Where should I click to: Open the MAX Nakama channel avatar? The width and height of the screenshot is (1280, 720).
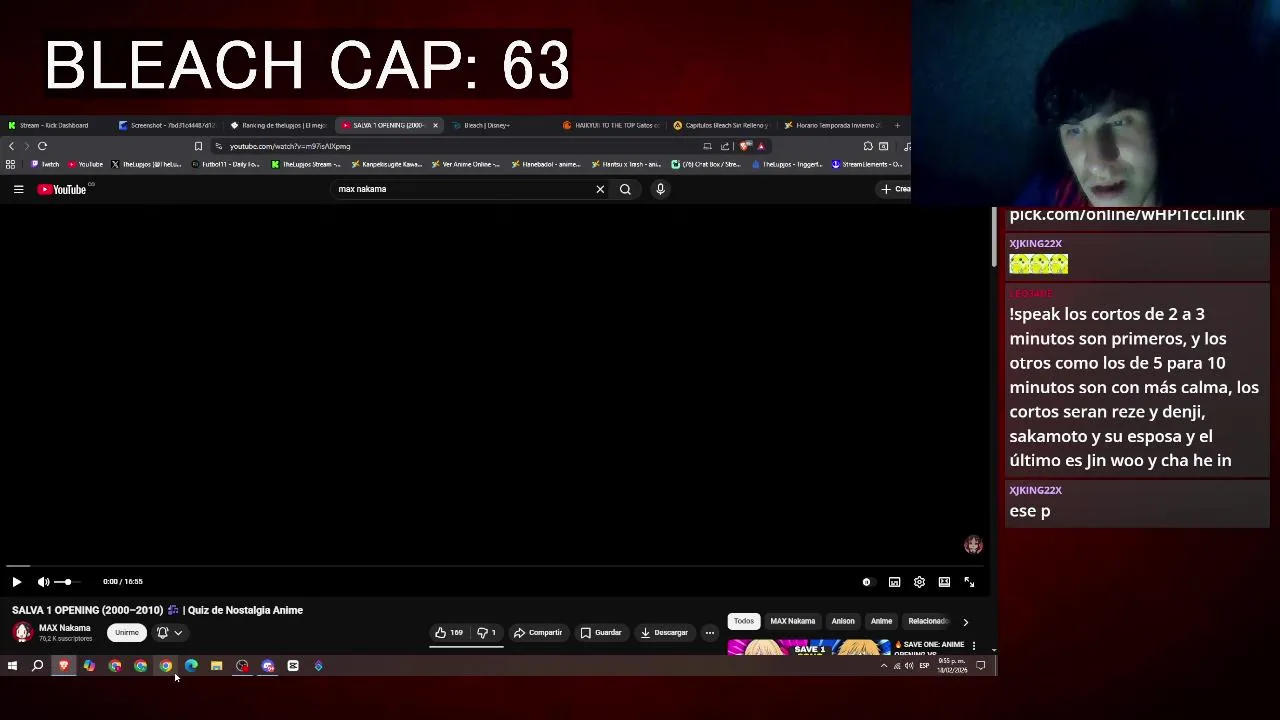pyautogui.click(x=22, y=633)
